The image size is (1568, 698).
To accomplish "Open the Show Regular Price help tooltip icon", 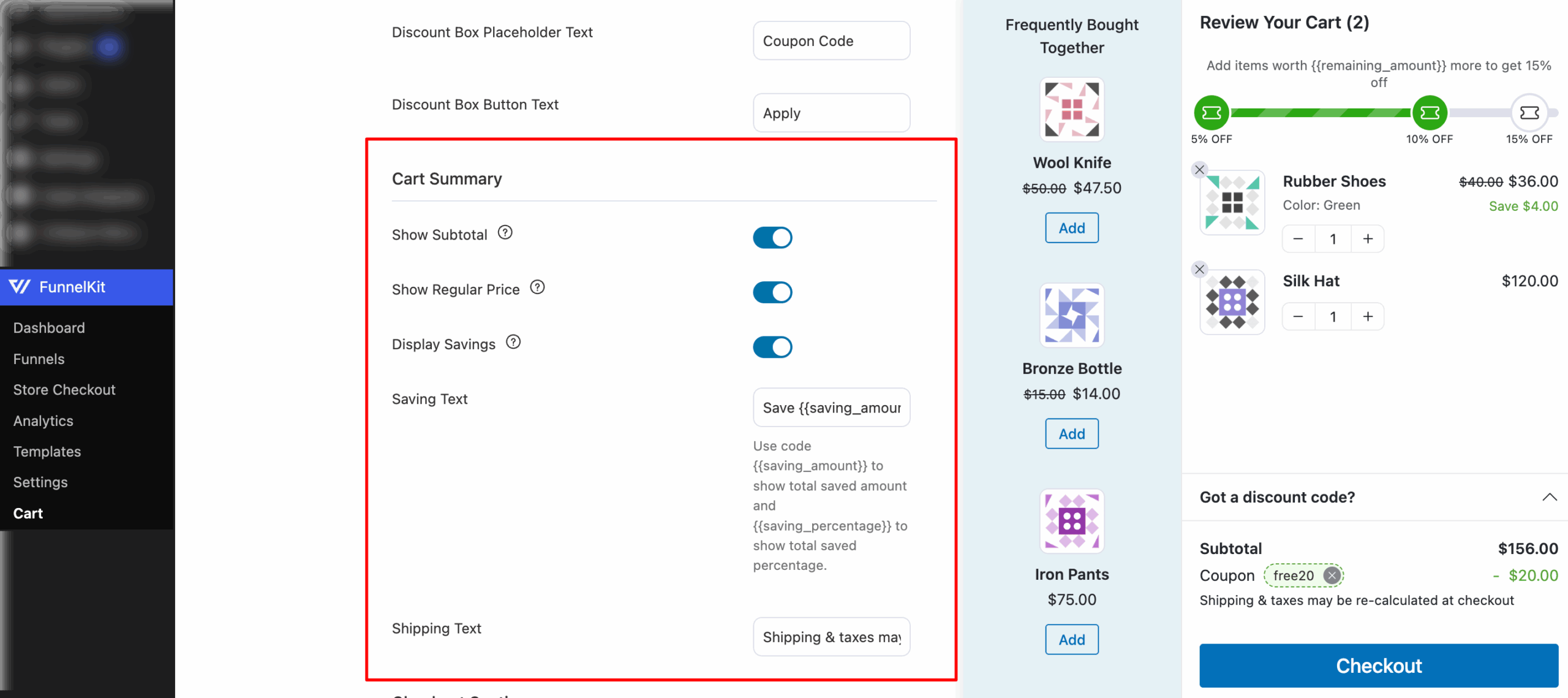I will tap(538, 286).
